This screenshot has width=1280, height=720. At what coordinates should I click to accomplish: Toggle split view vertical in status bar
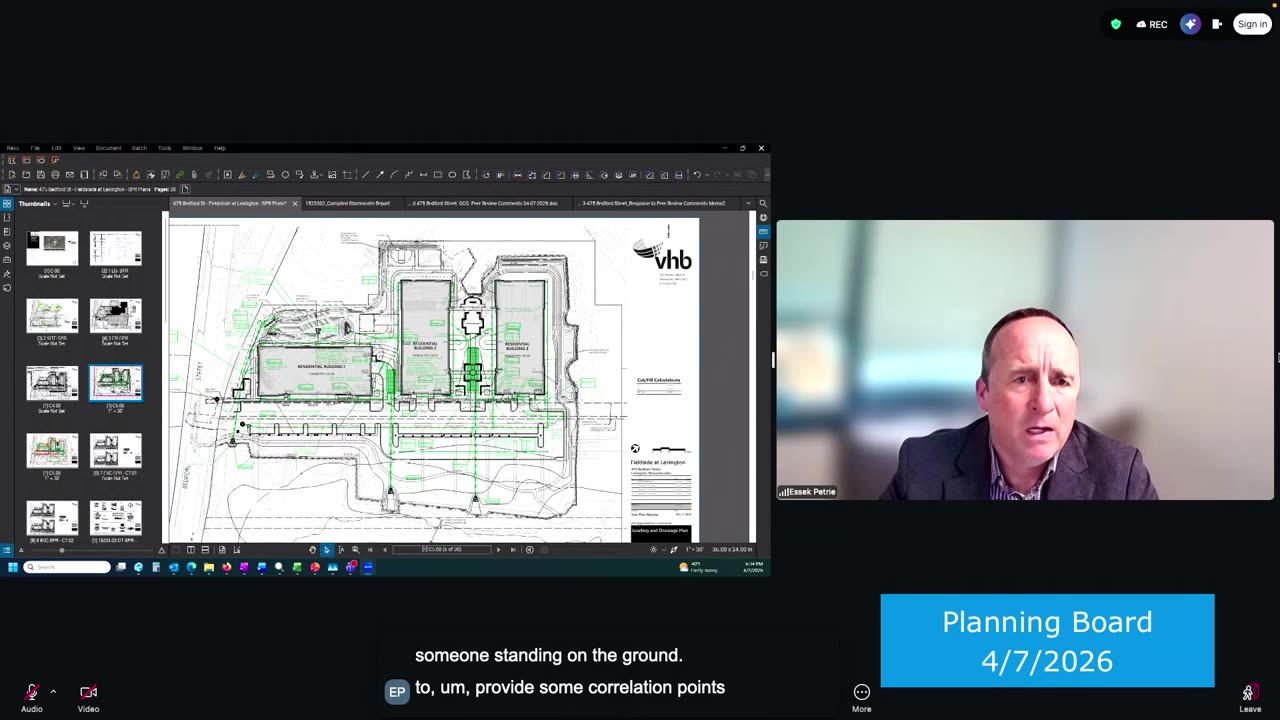(191, 550)
